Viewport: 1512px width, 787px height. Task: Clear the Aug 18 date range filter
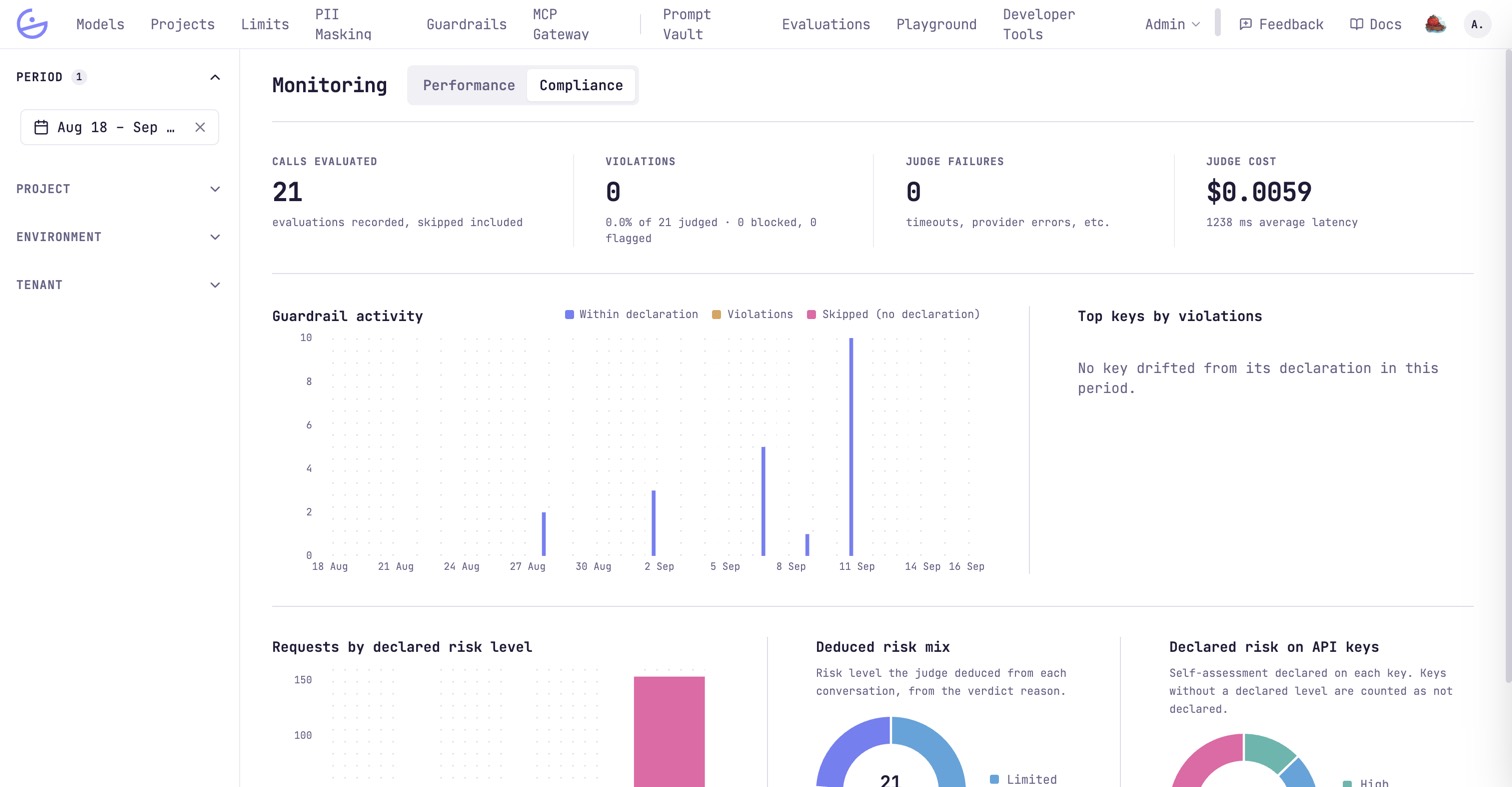[200, 127]
